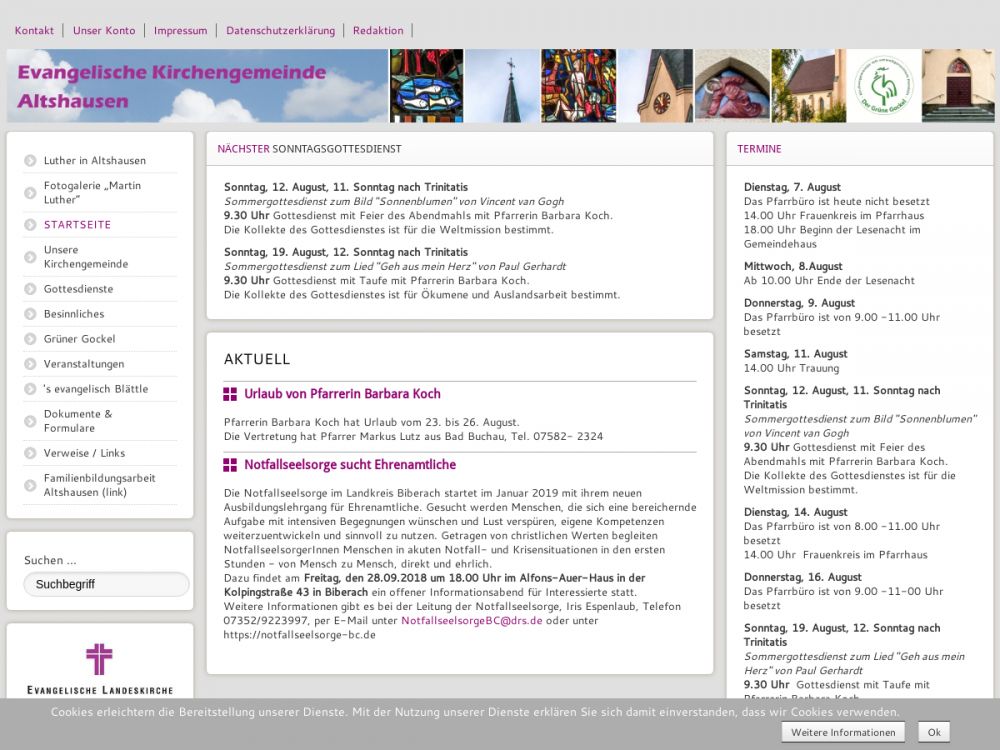Click the NotfallseelsorgeBC@drs.de email link
1000x750 pixels.
click(471, 621)
